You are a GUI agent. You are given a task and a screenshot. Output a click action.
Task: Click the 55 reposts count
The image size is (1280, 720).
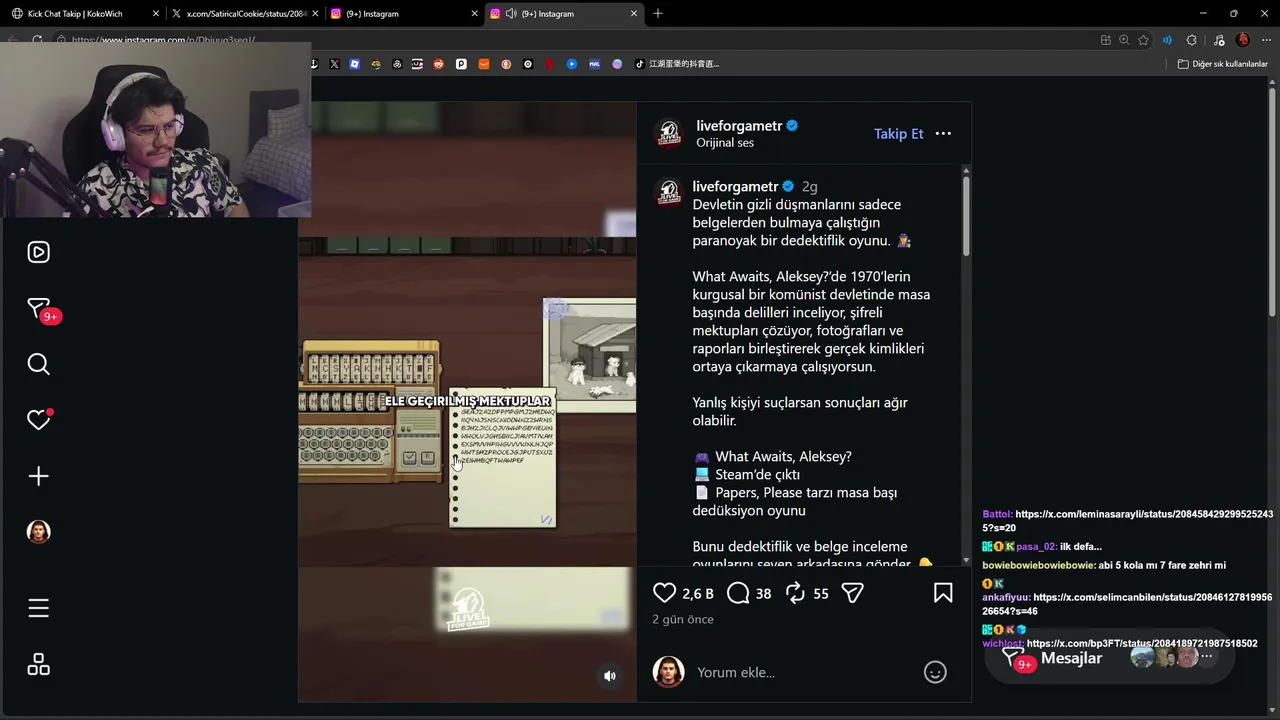(x=821, y=594)
